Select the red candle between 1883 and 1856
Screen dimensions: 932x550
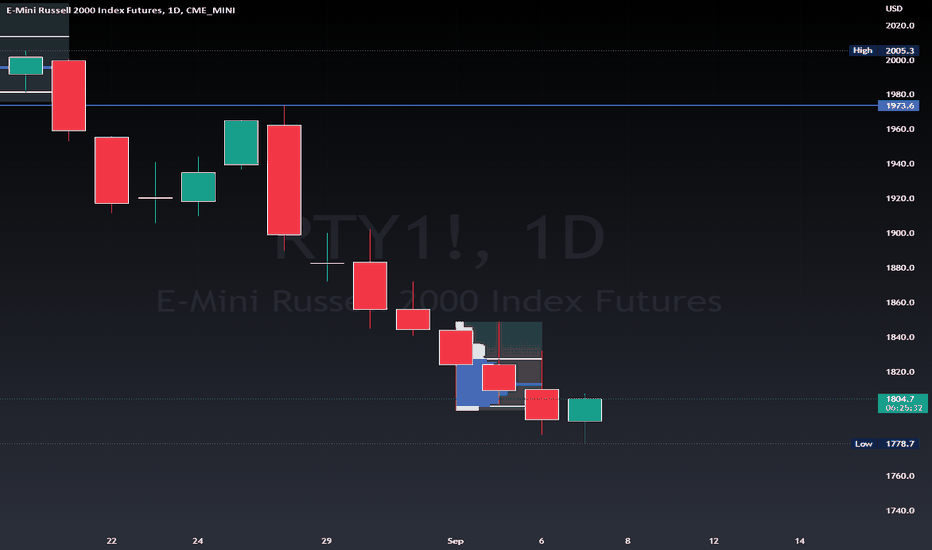(x=370, y=285)
